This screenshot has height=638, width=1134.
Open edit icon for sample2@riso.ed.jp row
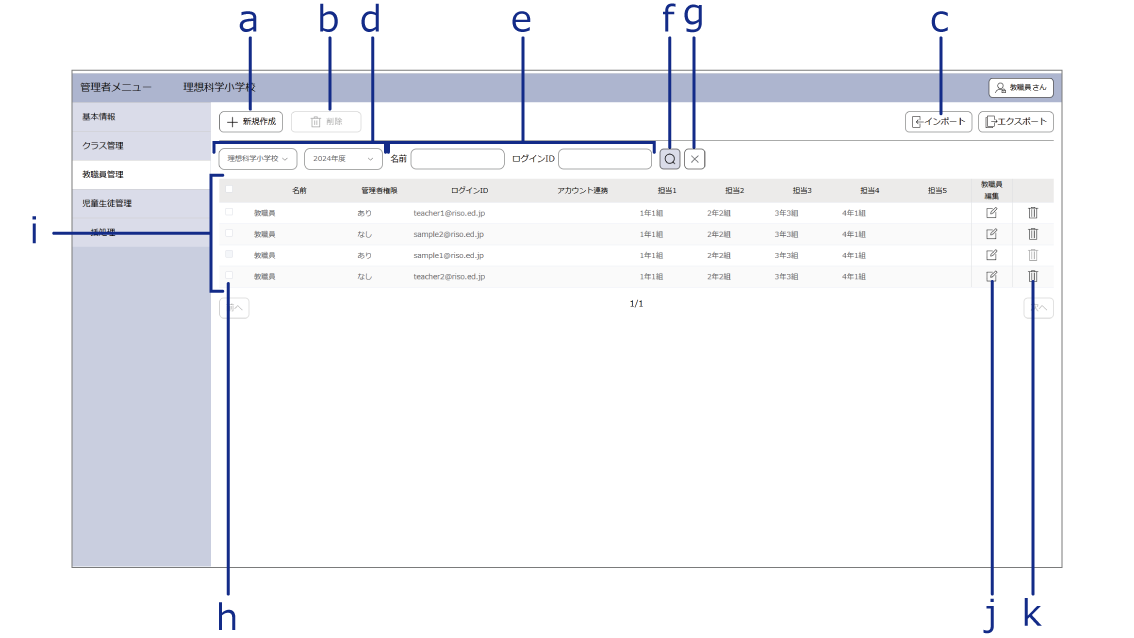click(991, 234)
